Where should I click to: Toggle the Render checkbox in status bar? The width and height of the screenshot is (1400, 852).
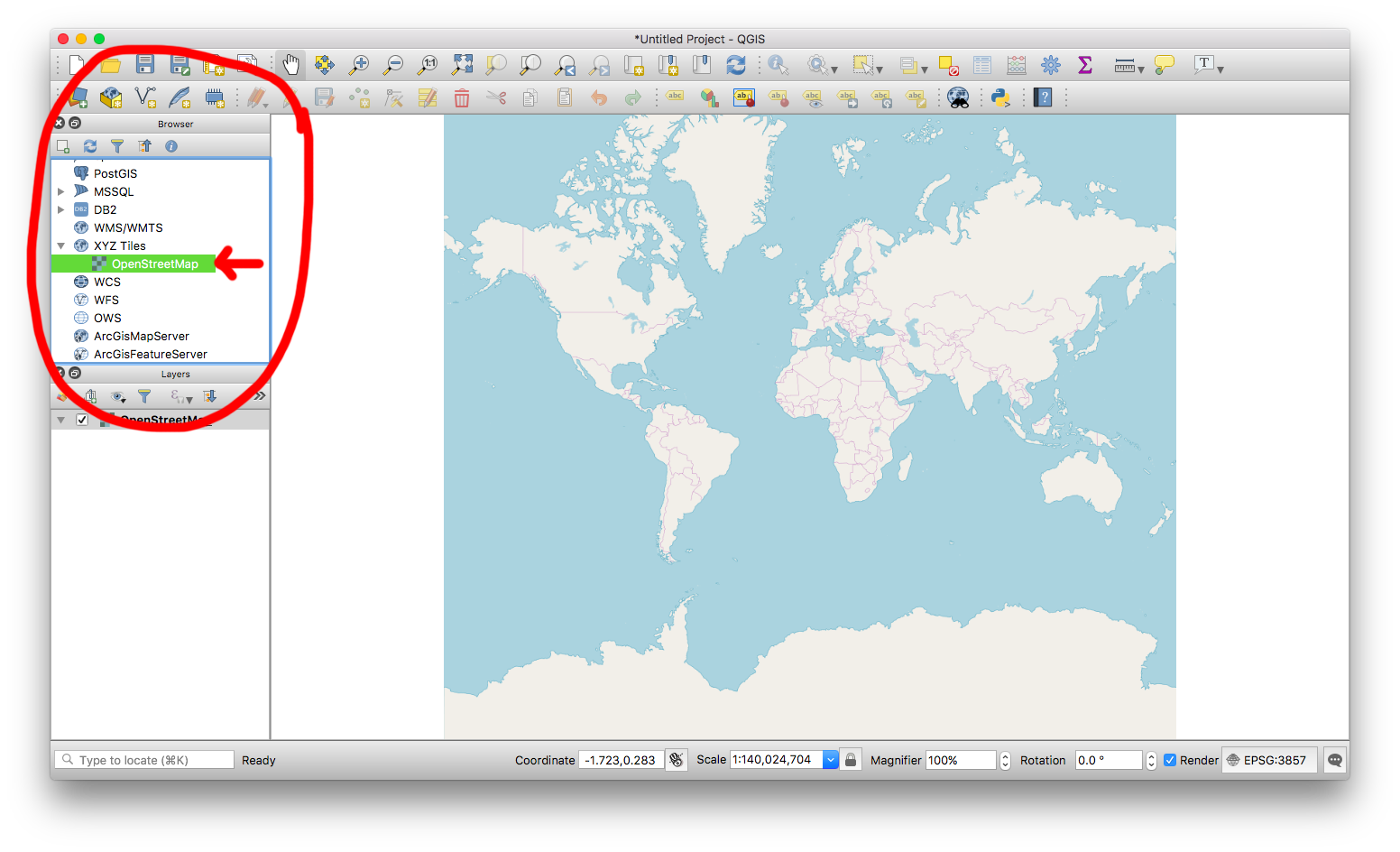click(x=1170, y=760)
